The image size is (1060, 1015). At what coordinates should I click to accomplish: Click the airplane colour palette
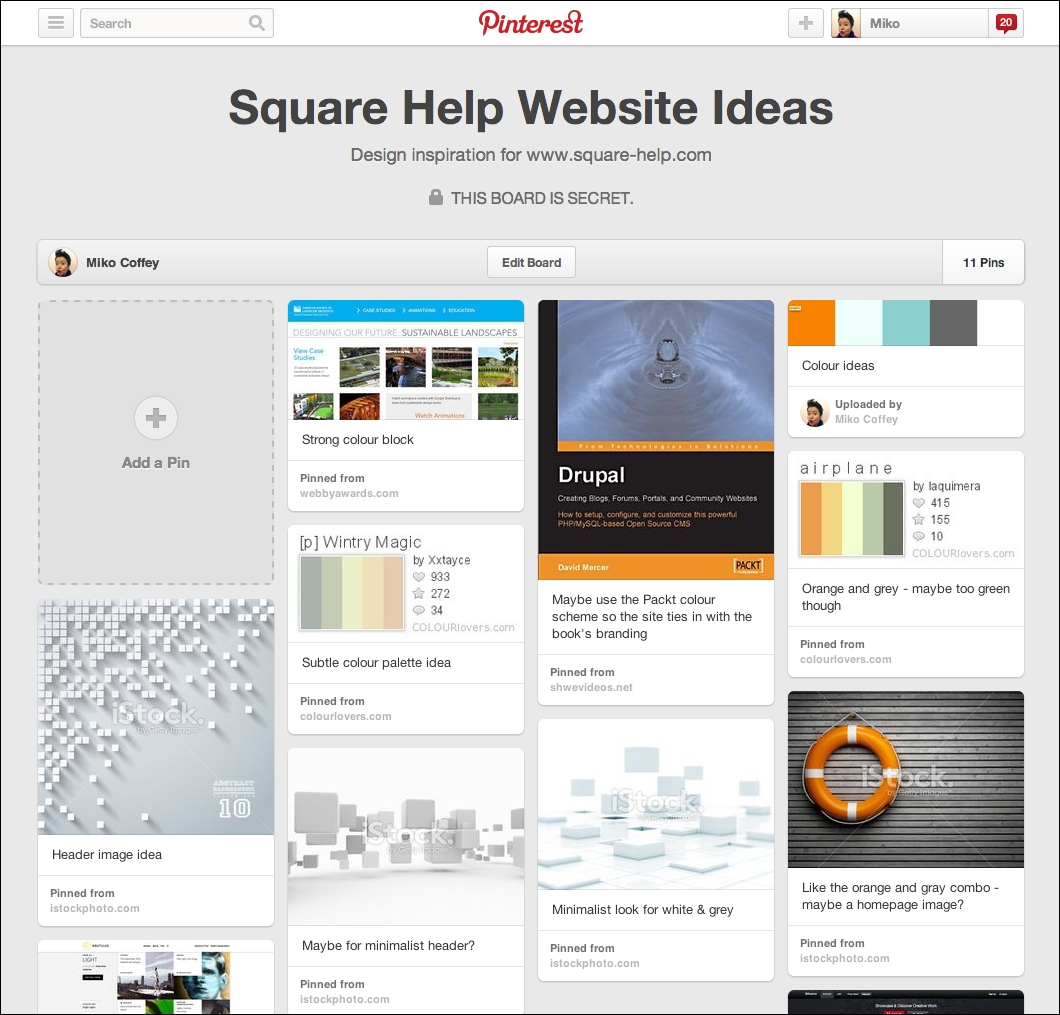852,518
